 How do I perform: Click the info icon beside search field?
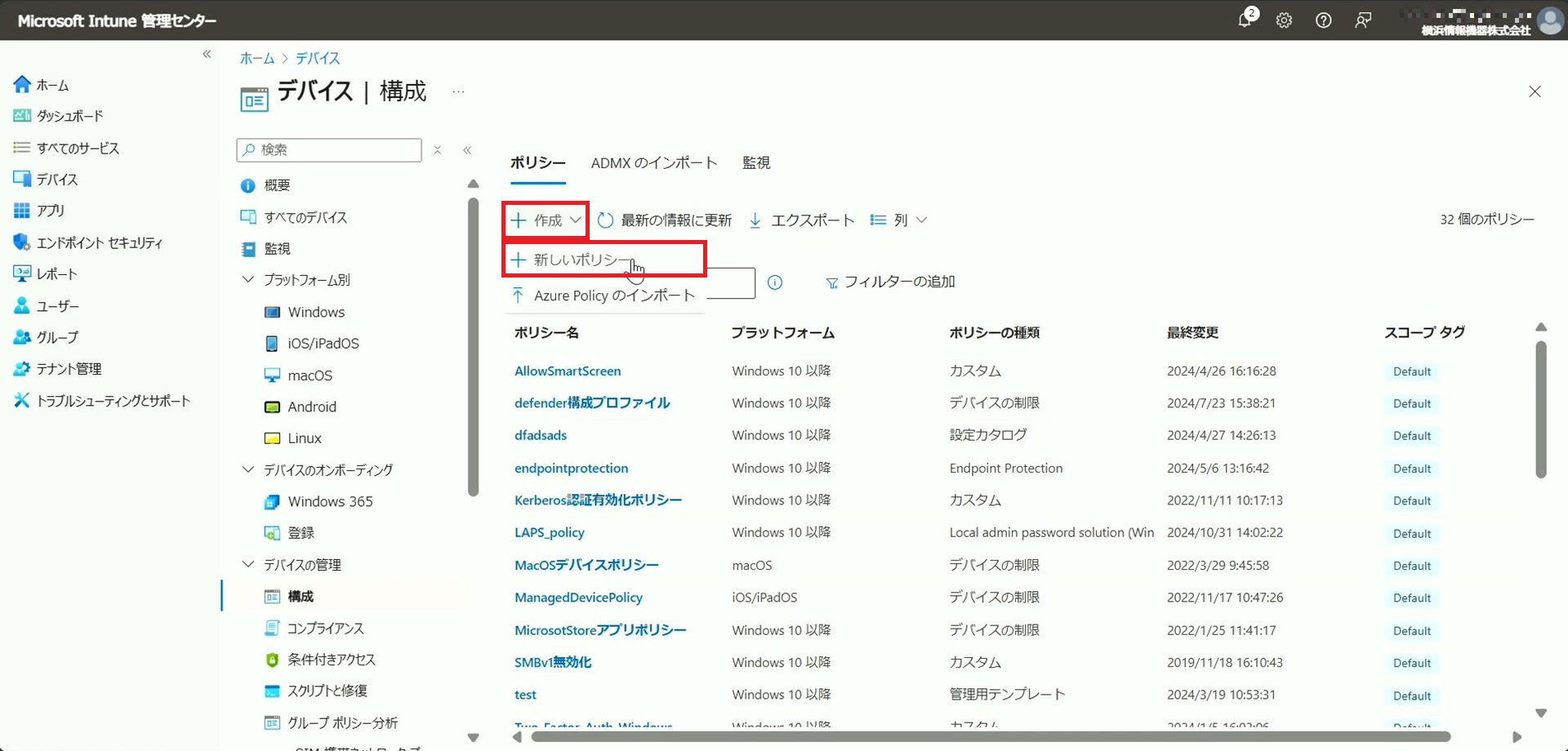[775, 282]
